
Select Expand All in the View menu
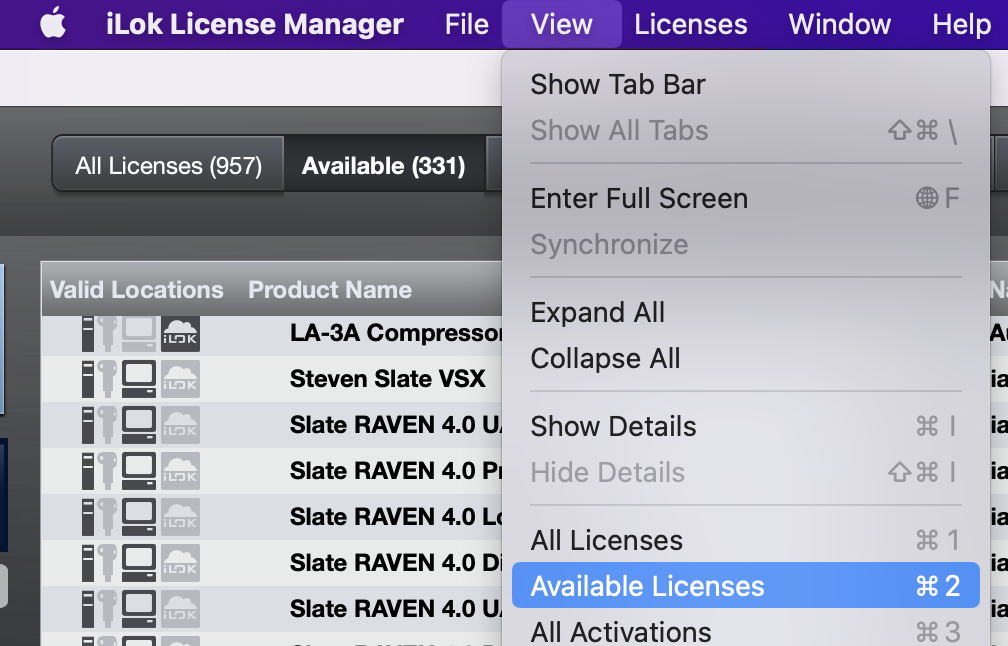pyautogui.click(x=746, y=312)
